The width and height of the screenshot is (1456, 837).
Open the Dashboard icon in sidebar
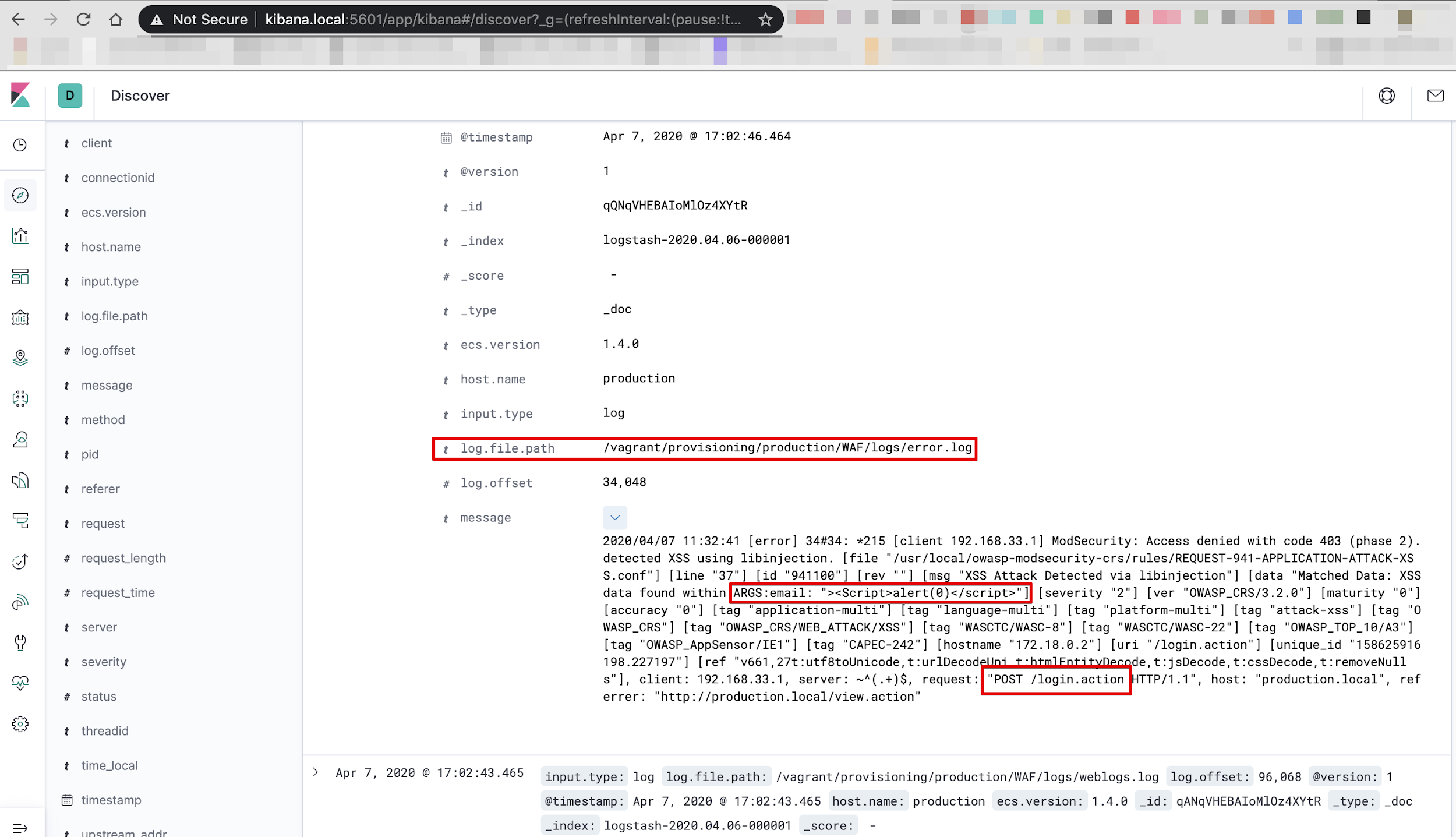[x=20, y=277]
